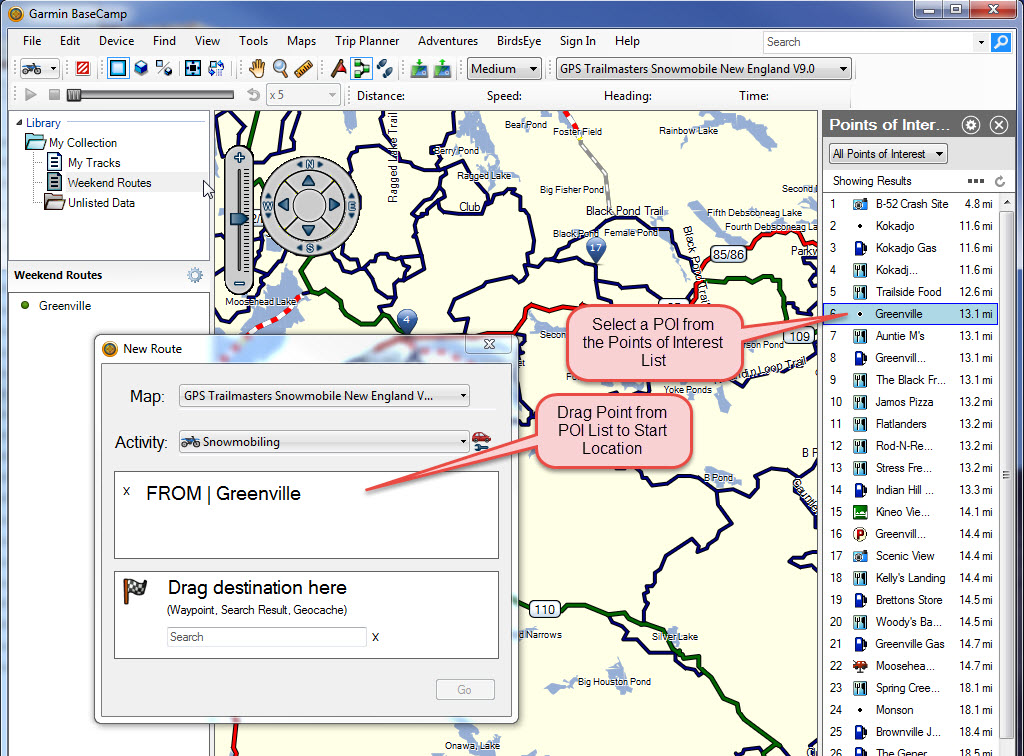Open the BirdsEye menu
The width and height of the screenshot is (1024, 756).
click(x=519, y=40)
